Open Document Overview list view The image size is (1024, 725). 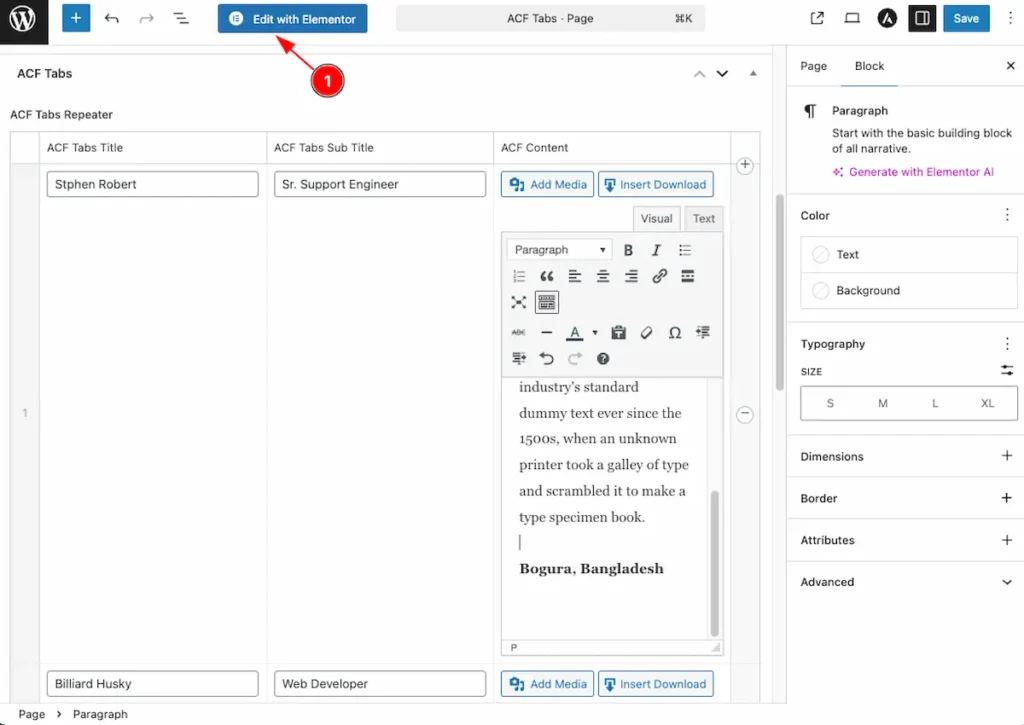tap(180, 18)
